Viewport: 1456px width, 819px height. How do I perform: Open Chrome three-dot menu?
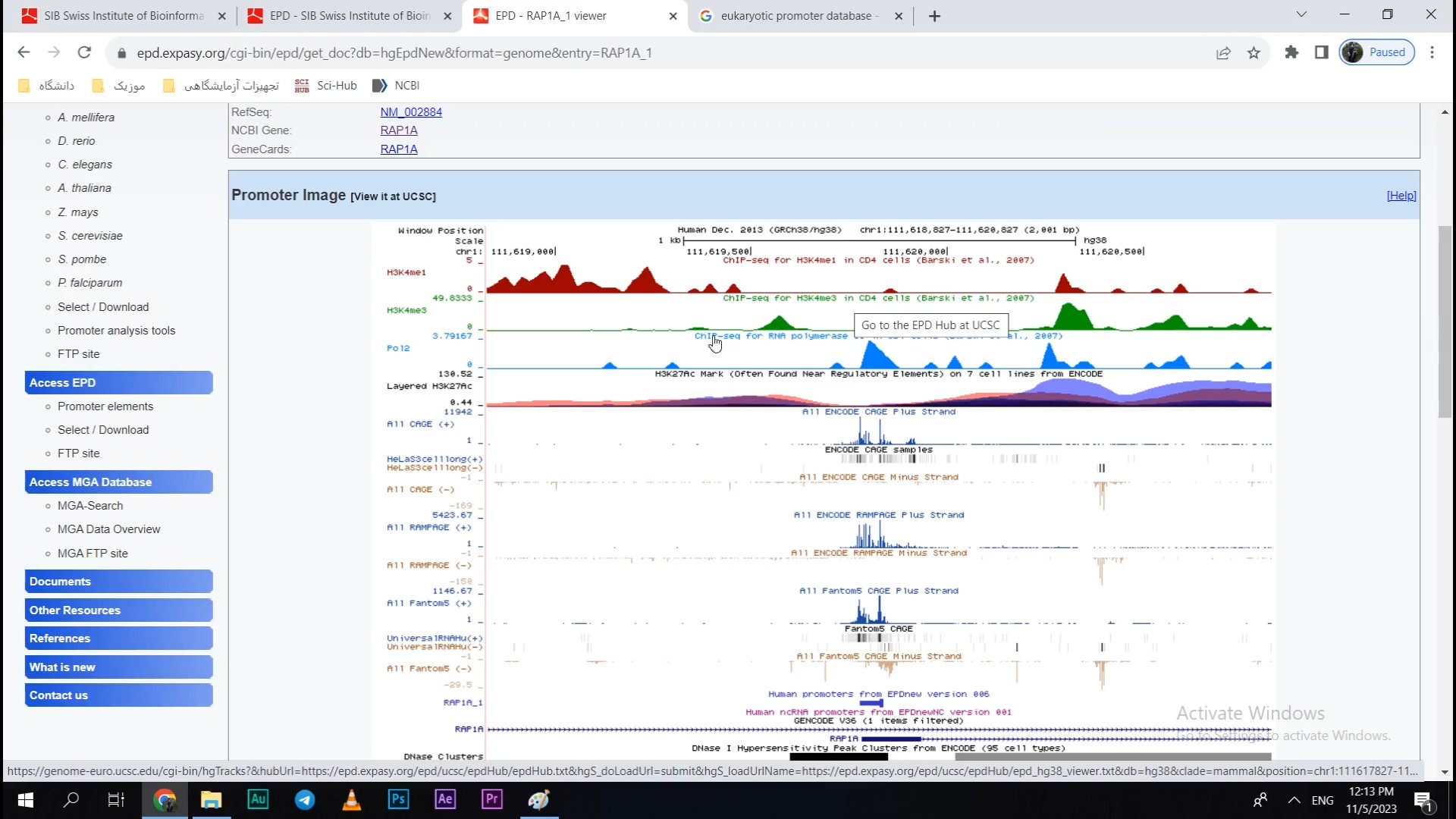click(1432, 52)
